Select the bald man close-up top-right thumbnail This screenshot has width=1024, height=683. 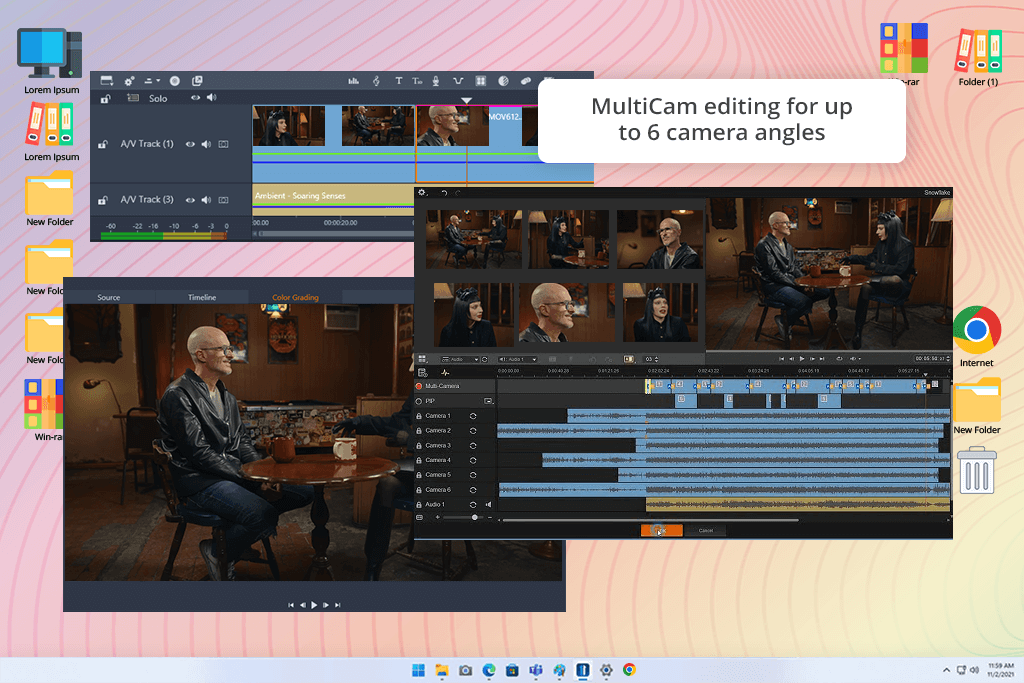pos(660,239)
